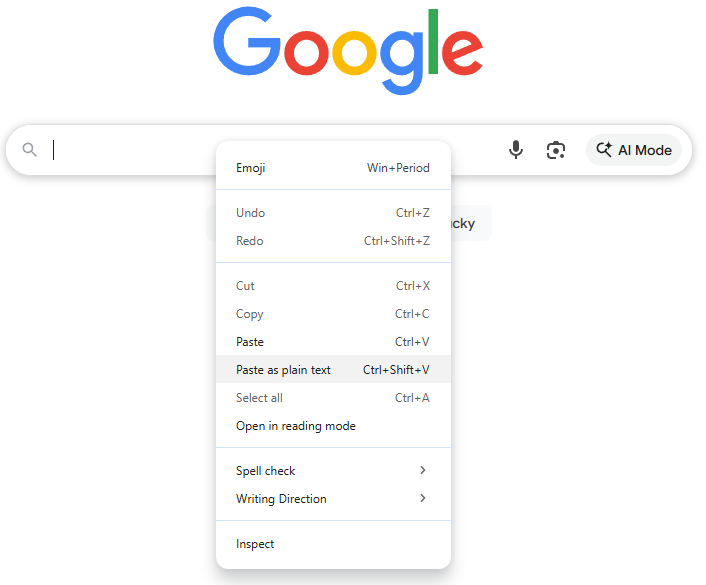Screen dimensions: 706x585
Task: Click the partially hidden Feeling Lucky button
Action: click(471, 223)
